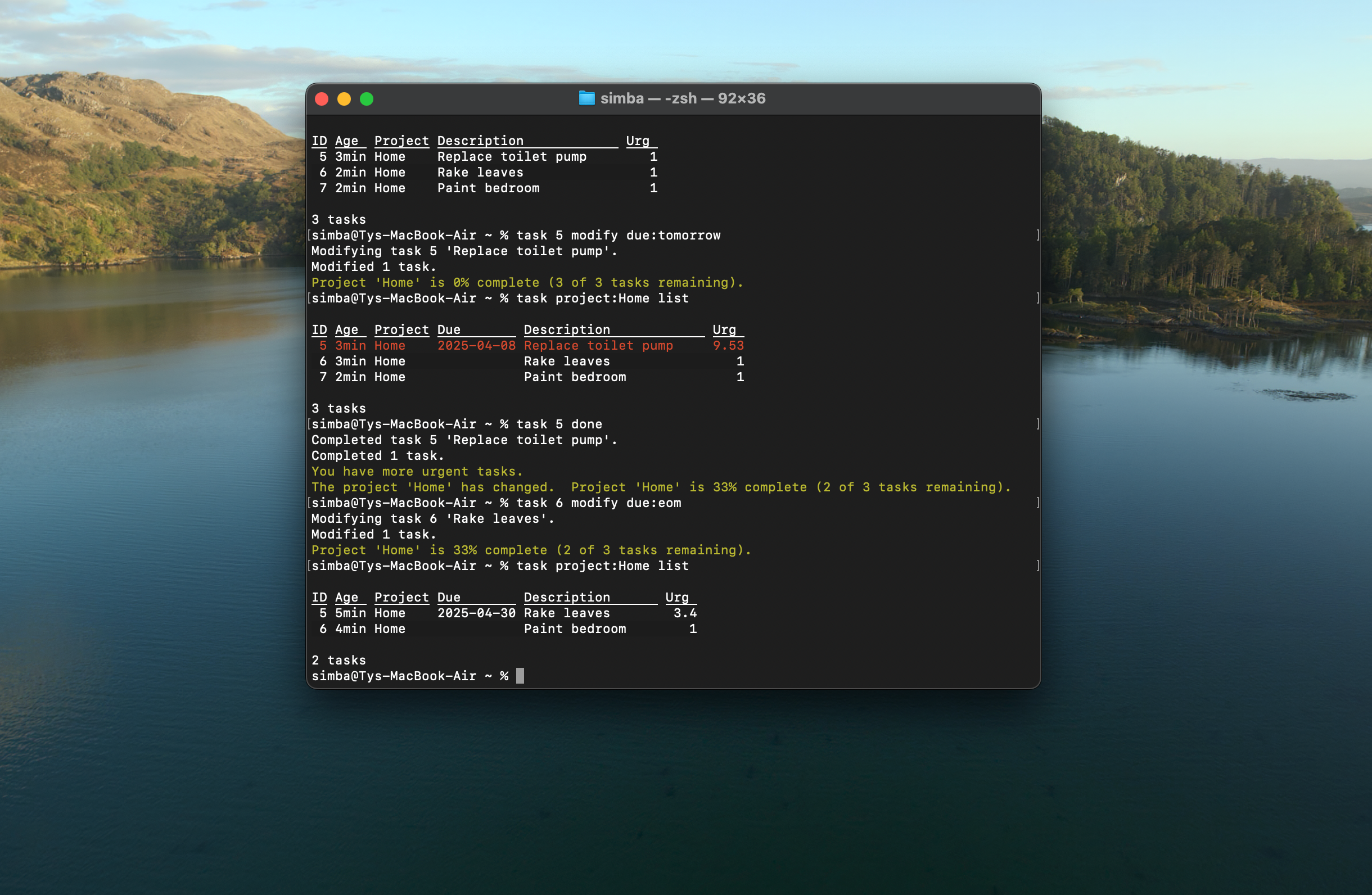The image size is (1372, 895).
Task: Click urgency value '9.53'
Action: coord(728,345)
